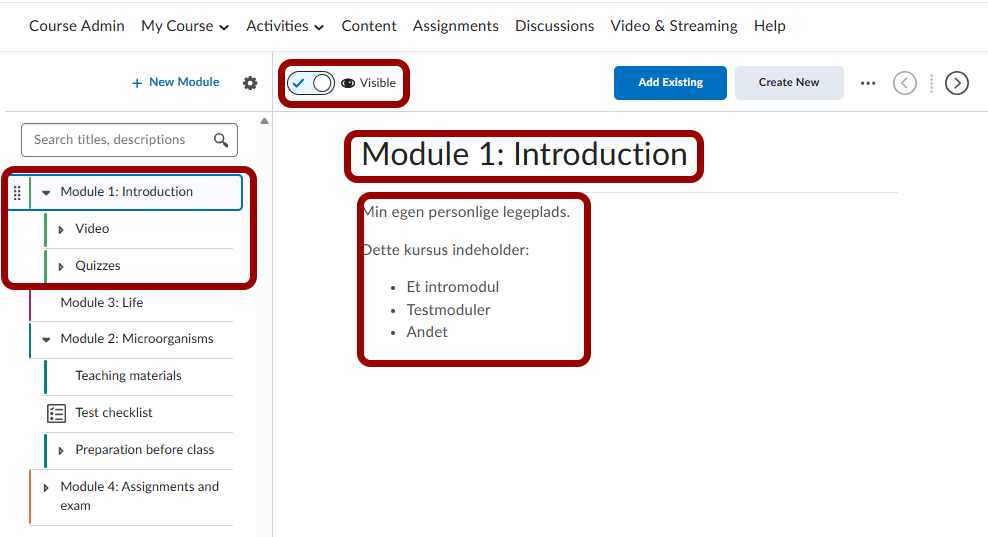
Task: Collapse Module 1: Introduction tree arrow
Action: 46,192
